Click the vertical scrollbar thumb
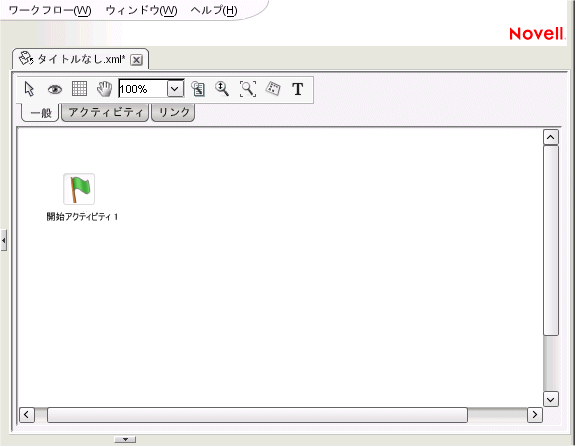Image resolution: width=575 pixels, height=446 pixels. coord(551,240)
